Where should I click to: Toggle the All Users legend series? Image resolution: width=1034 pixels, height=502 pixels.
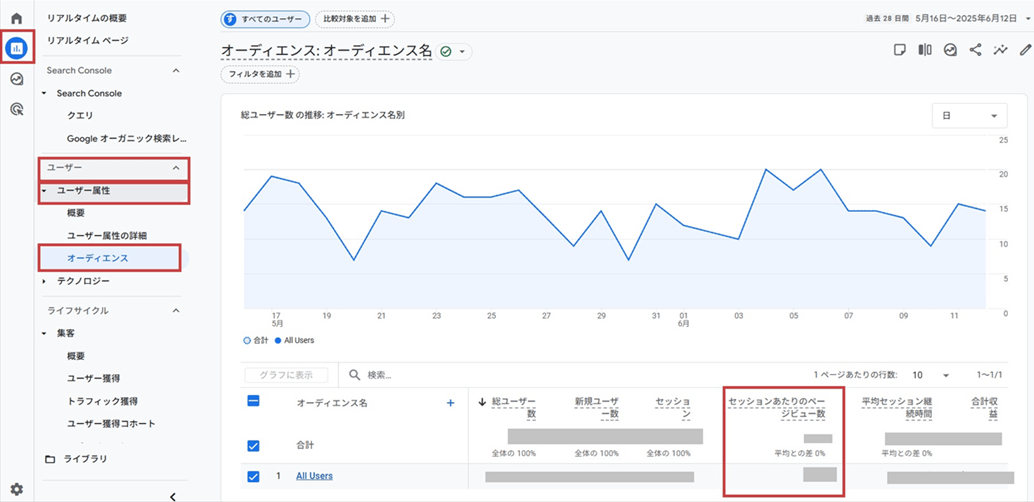pos(294,340)
